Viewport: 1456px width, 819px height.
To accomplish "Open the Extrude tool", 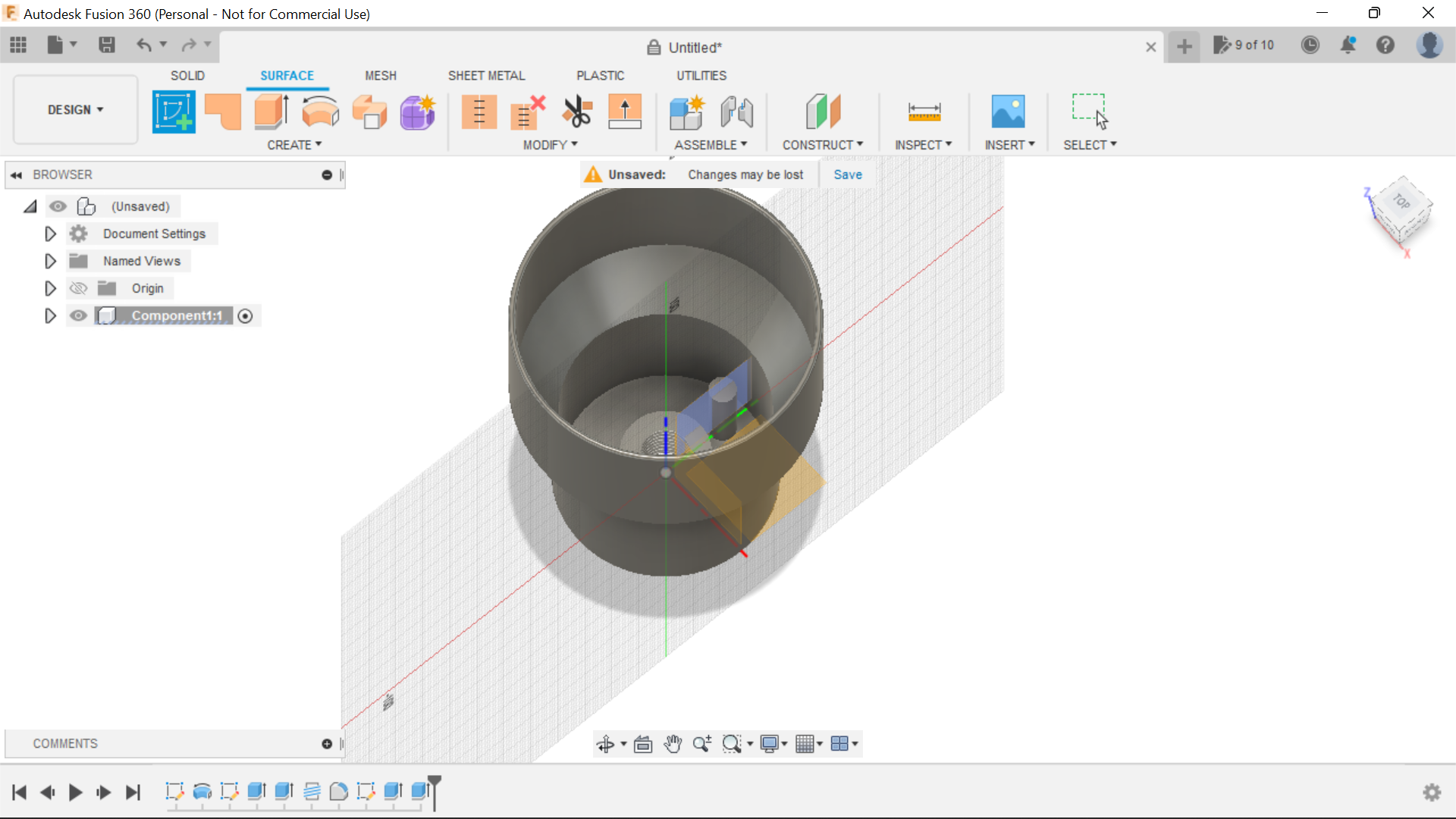I will point(271,111).
